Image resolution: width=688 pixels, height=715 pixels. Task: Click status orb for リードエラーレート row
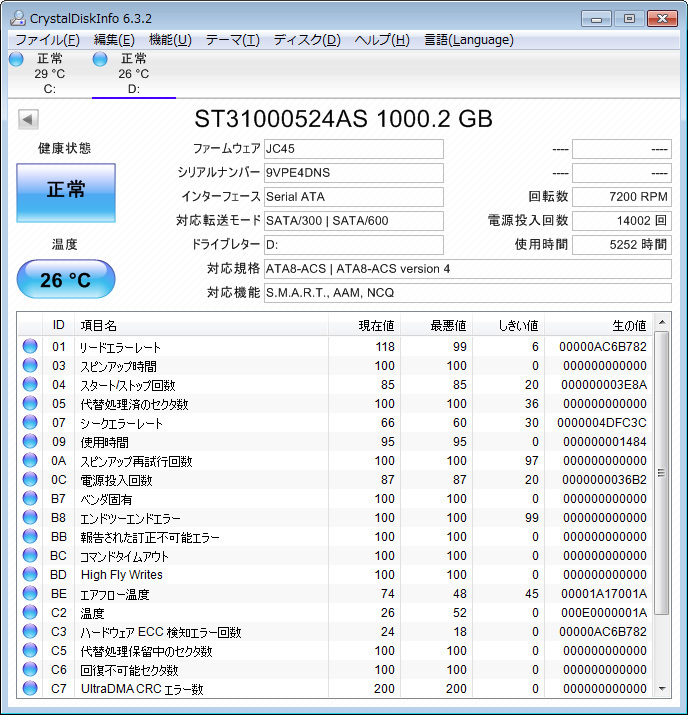click(30, 347)
